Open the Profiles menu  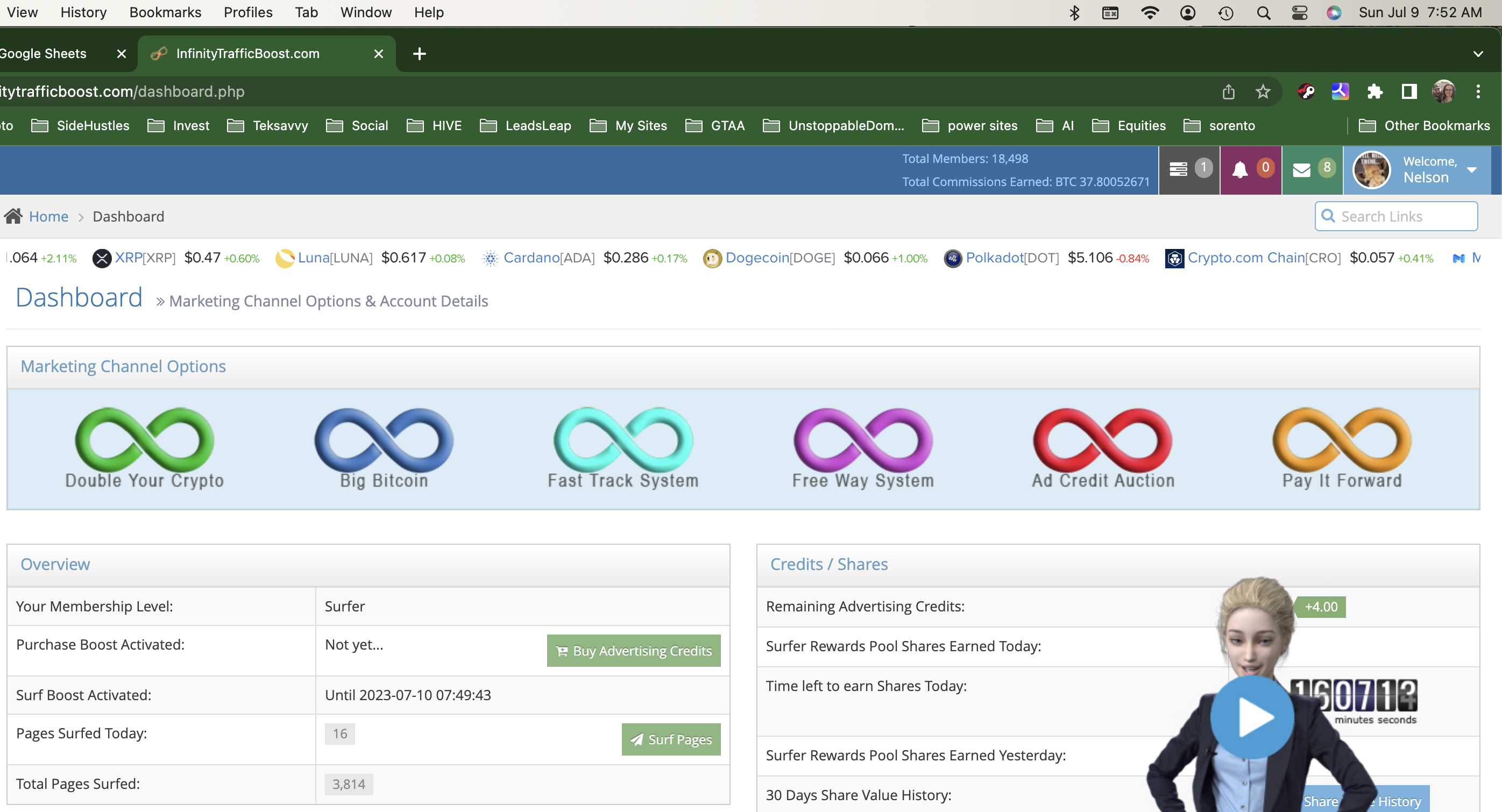pos(248,12)
